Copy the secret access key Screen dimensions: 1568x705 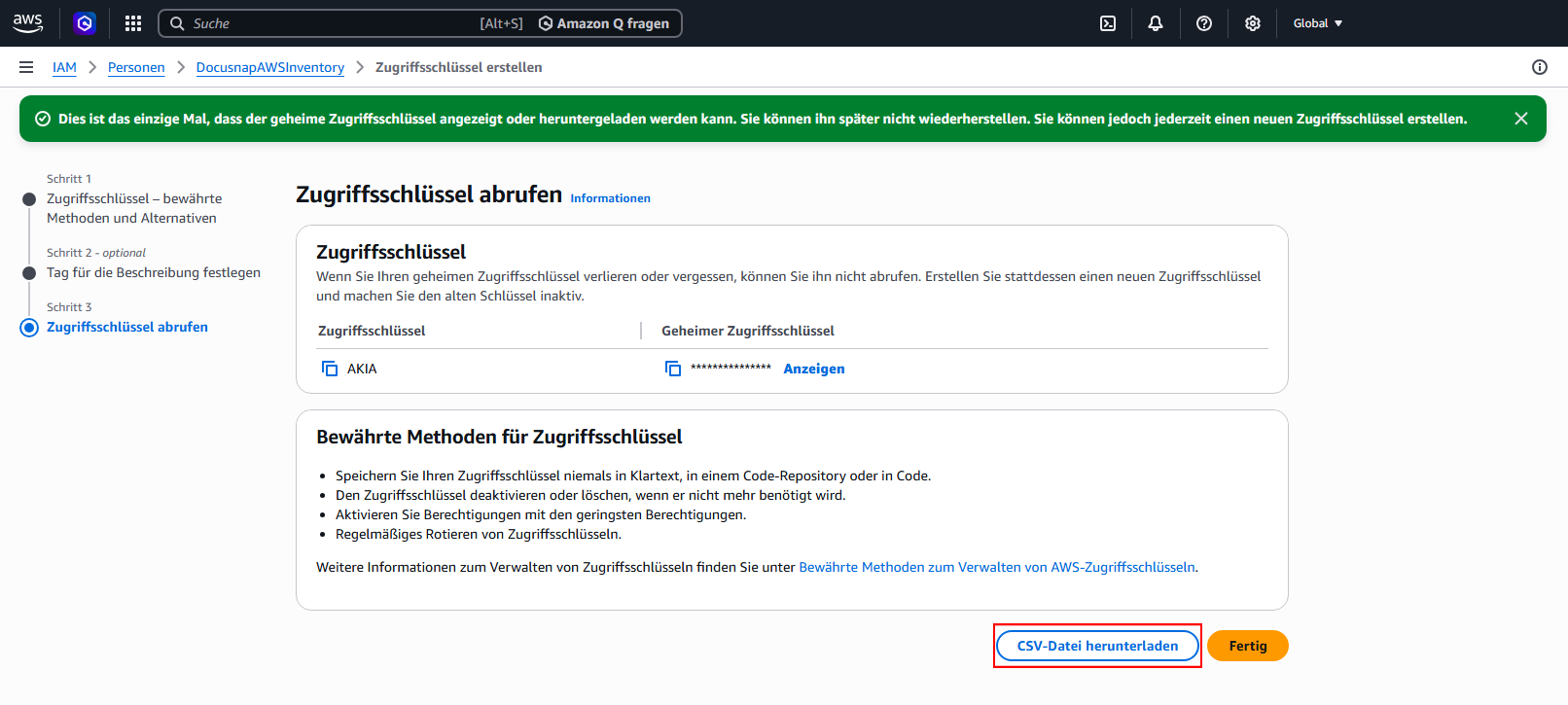pos(673,369)
